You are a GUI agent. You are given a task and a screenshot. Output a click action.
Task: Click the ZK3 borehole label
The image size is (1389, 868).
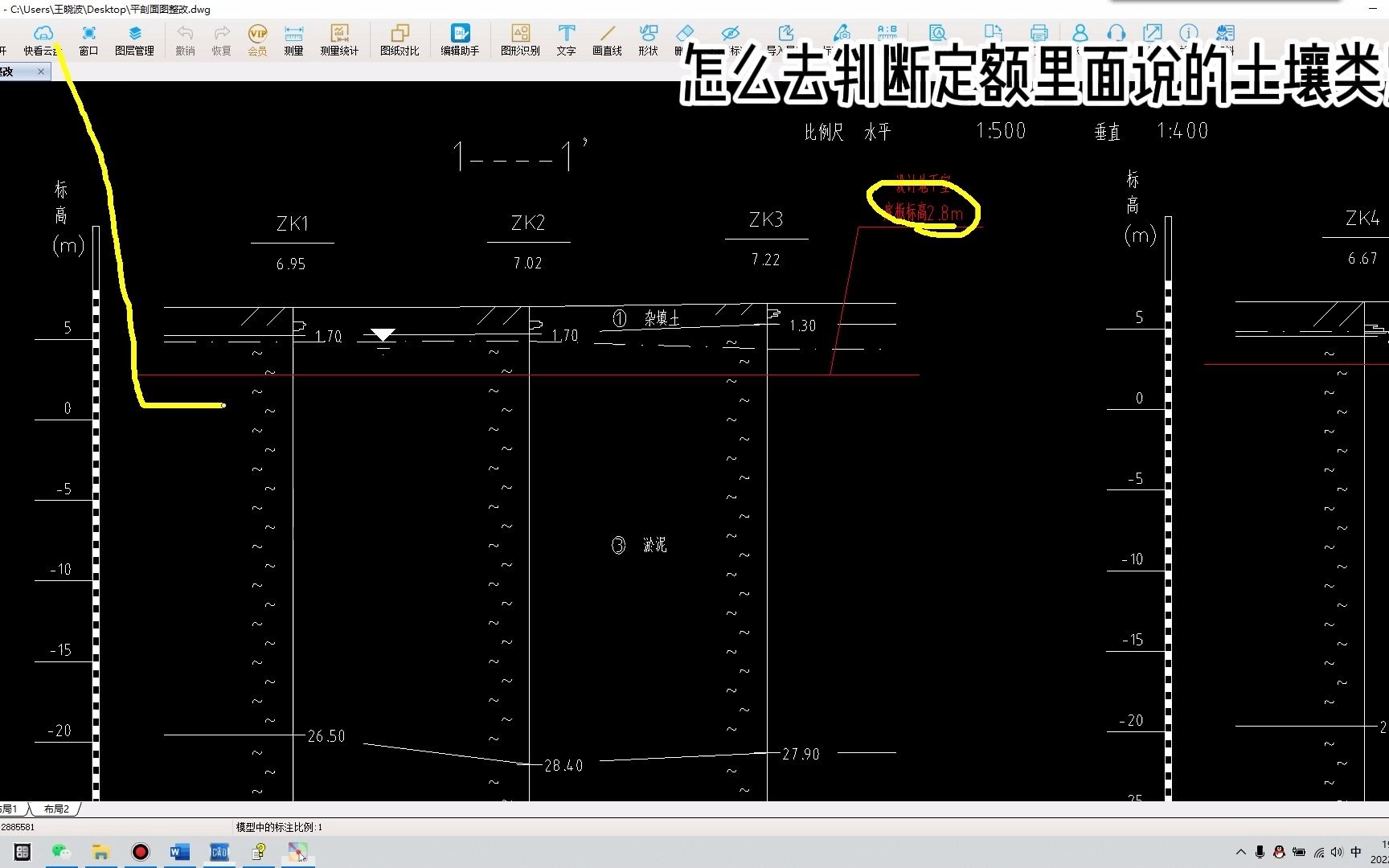point(766,219)
